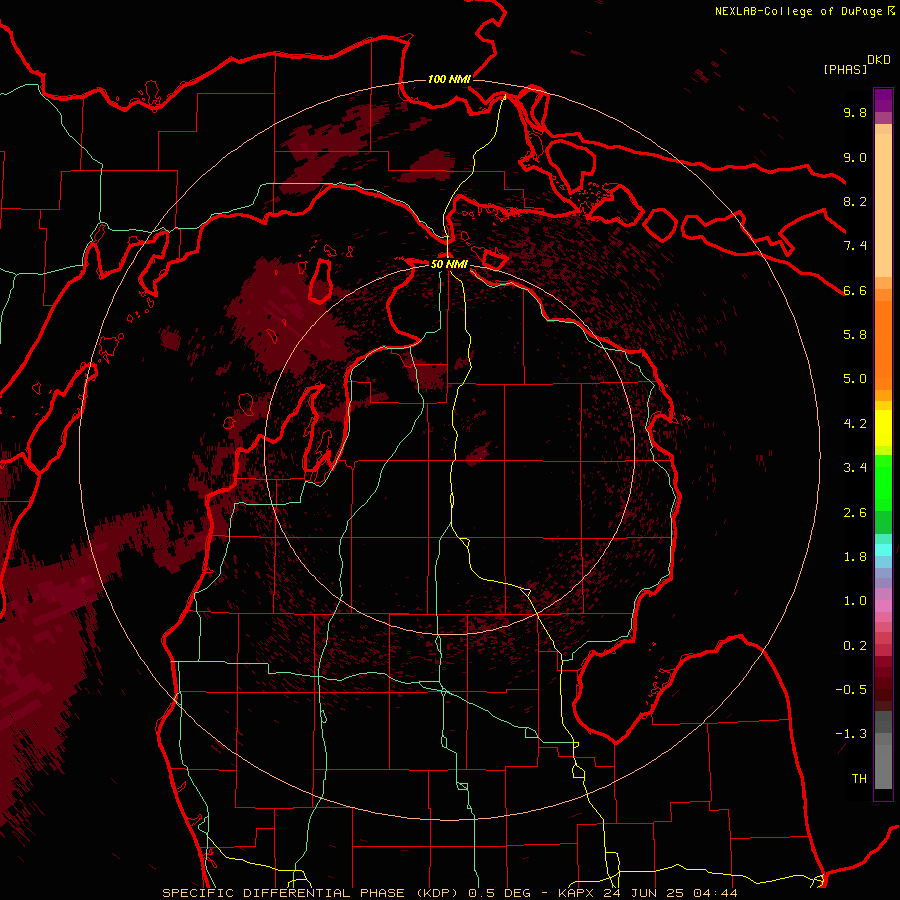This screenshot has width=900, height=900.
Task: Click the 0.5 DEG elevation text
Action: click(x=500, y=893)
